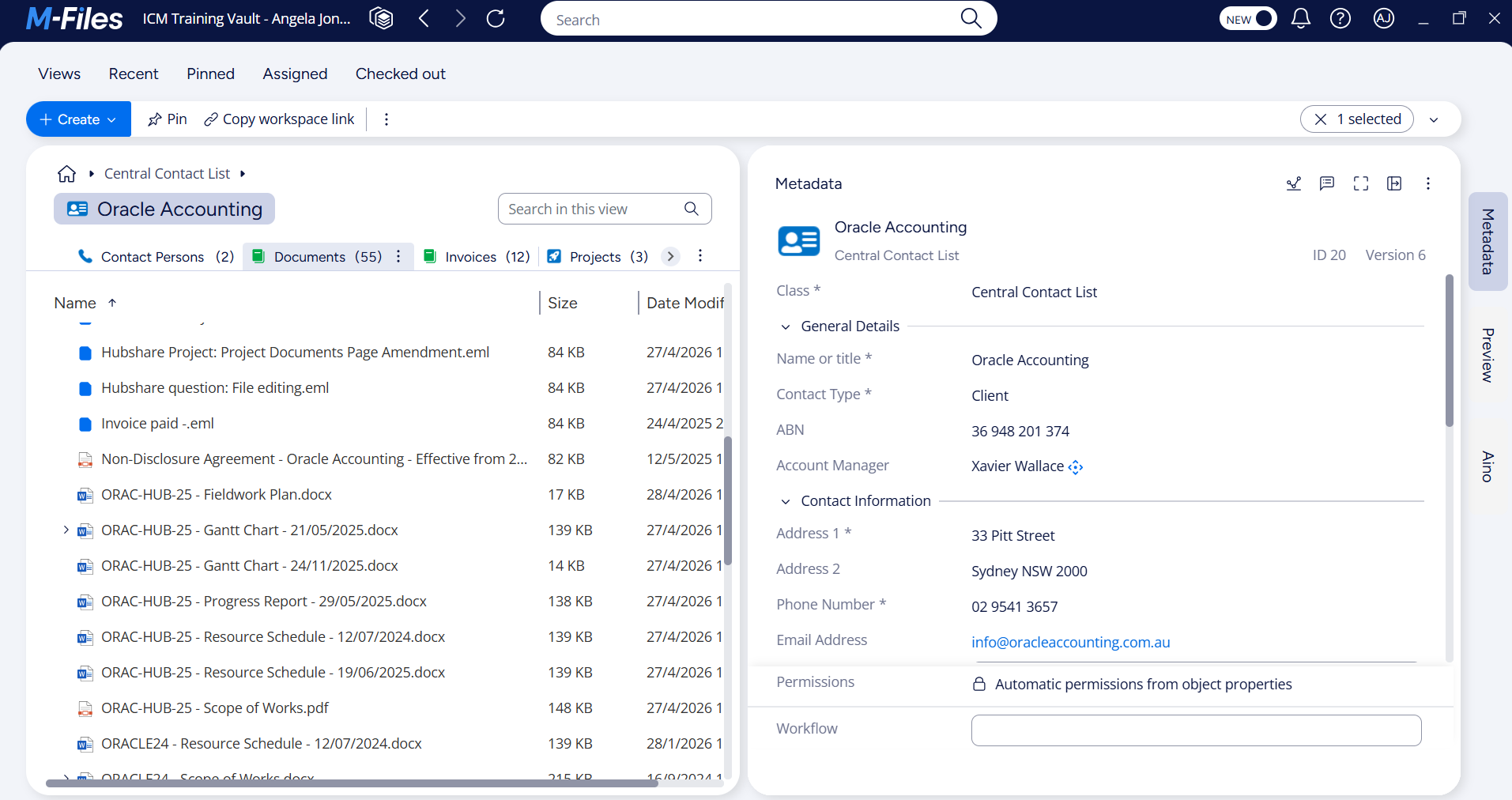Select ORAC-HUB-25 - Fieldwork Plan.docx
This screenshot has height=800, width=1512.
click(x=217, y=494)
